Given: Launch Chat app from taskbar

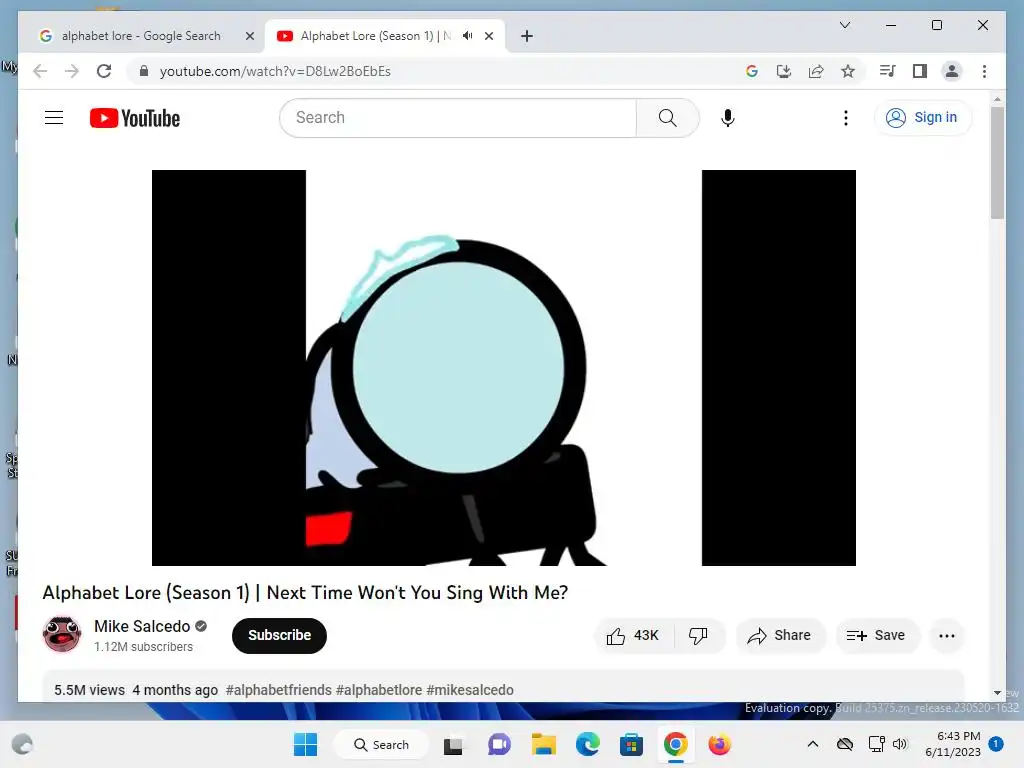Looking at the screenshot, I should pyautogui.click(x=500, y=744).
